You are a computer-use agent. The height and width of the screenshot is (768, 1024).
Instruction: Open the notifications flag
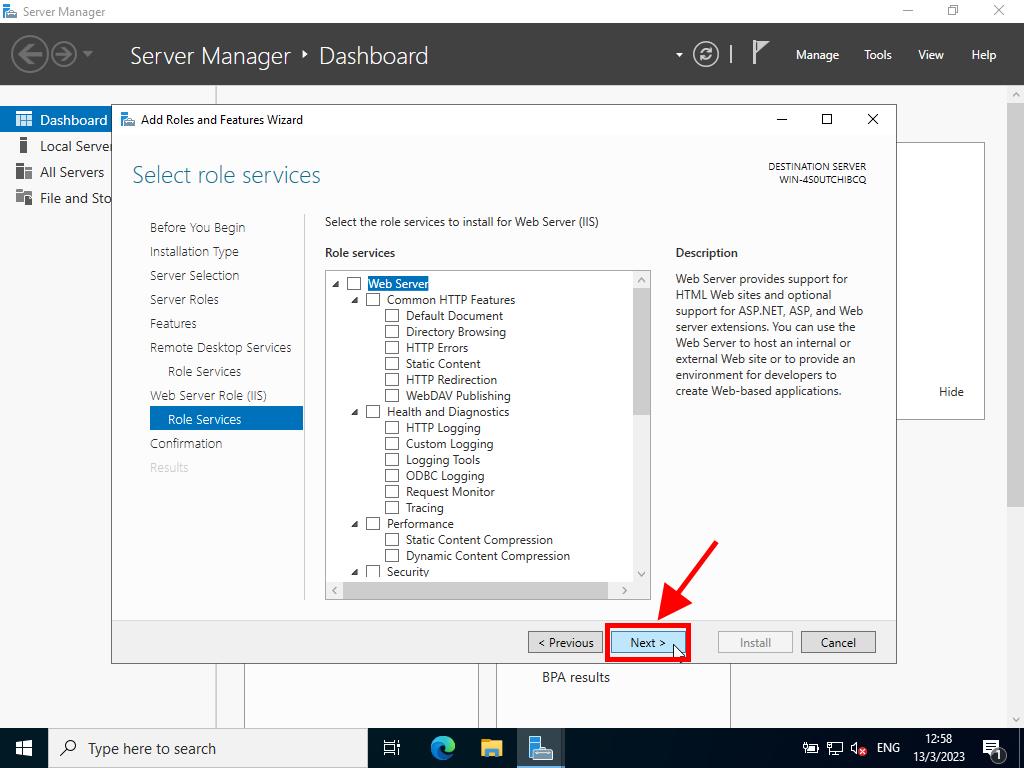pos(760,53)
